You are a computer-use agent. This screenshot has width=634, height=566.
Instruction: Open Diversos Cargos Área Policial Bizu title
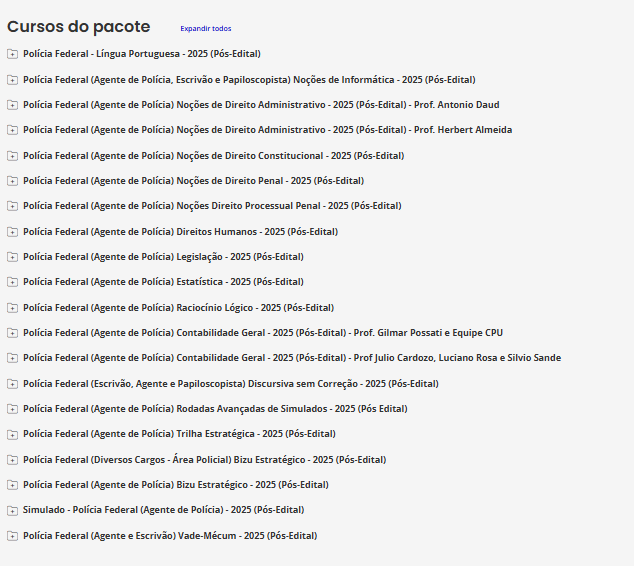coord(205,460)
